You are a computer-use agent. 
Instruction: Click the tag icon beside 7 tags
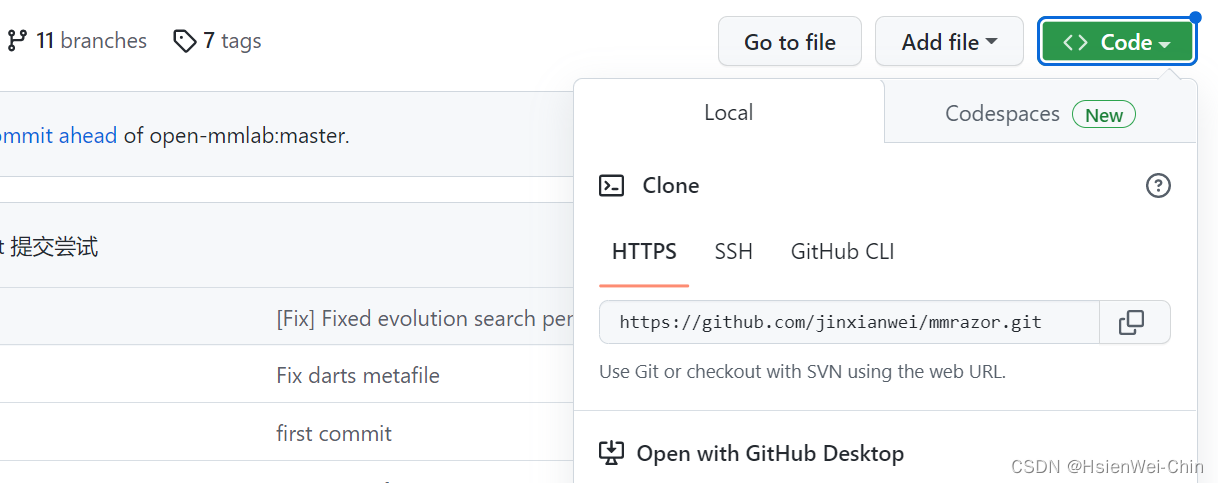[185, 41]
